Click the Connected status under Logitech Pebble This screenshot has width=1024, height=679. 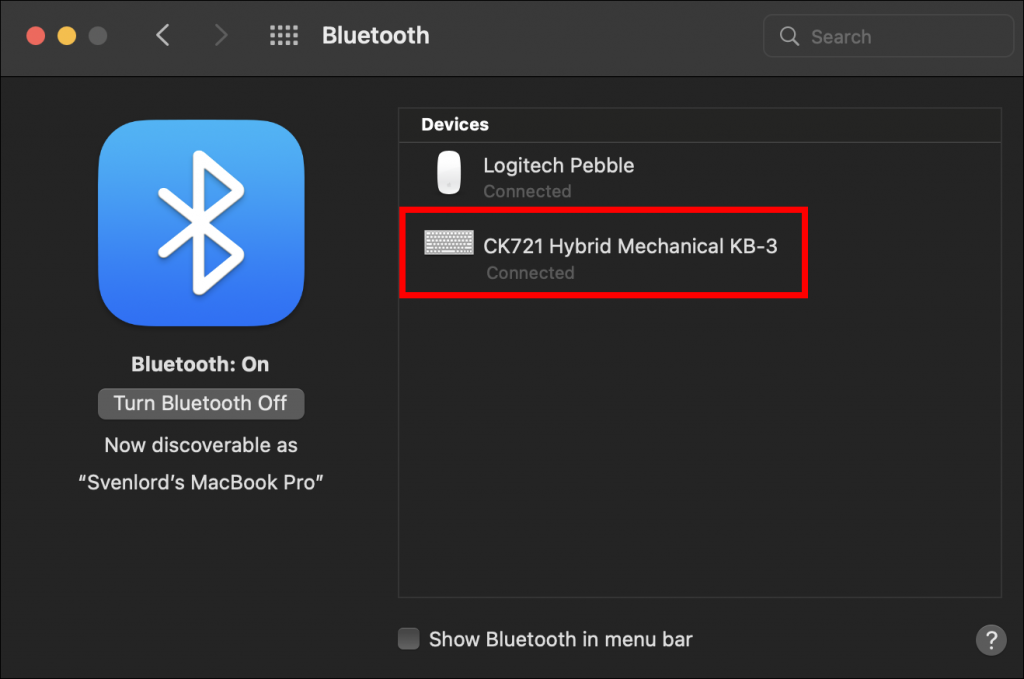(x=527, y=191)
